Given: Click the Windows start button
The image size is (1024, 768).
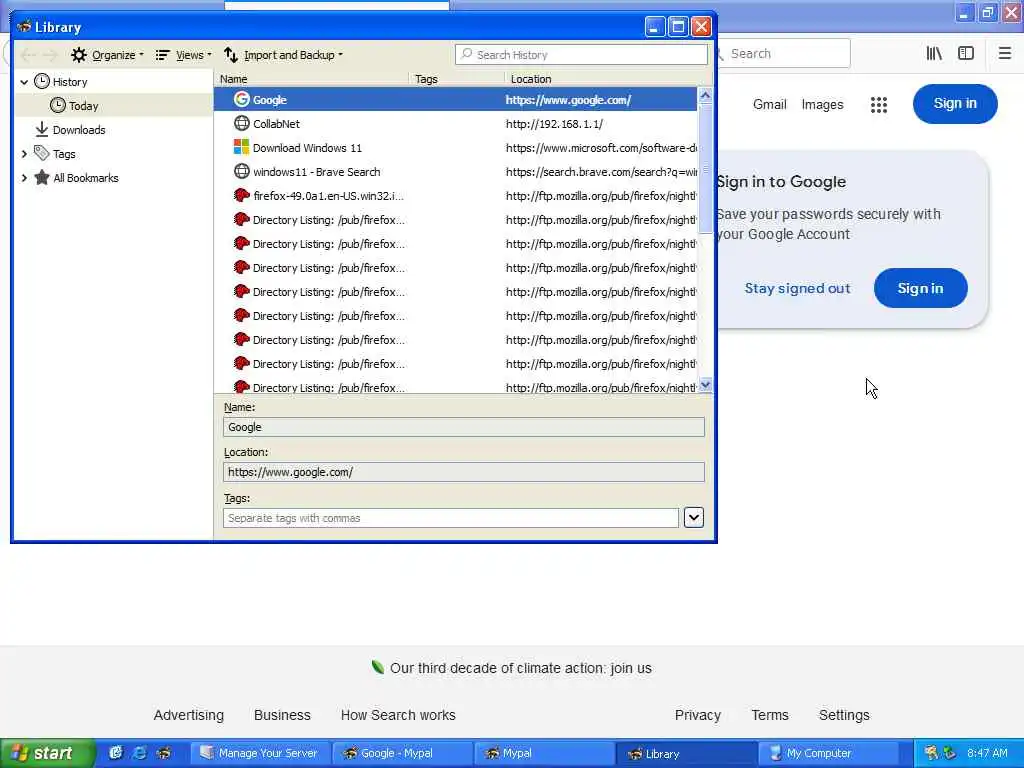Looking at the screenshot, I should (46, 753).
